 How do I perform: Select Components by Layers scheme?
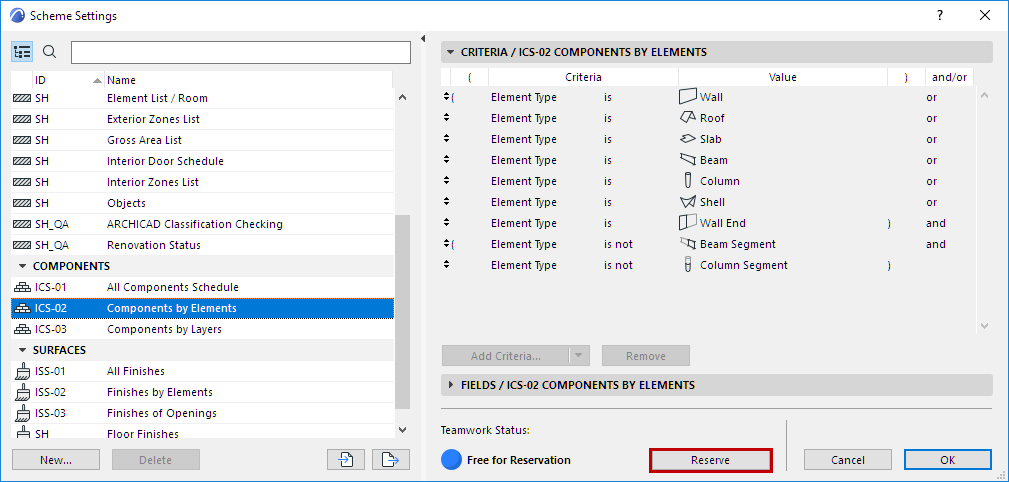click(164, 329)
